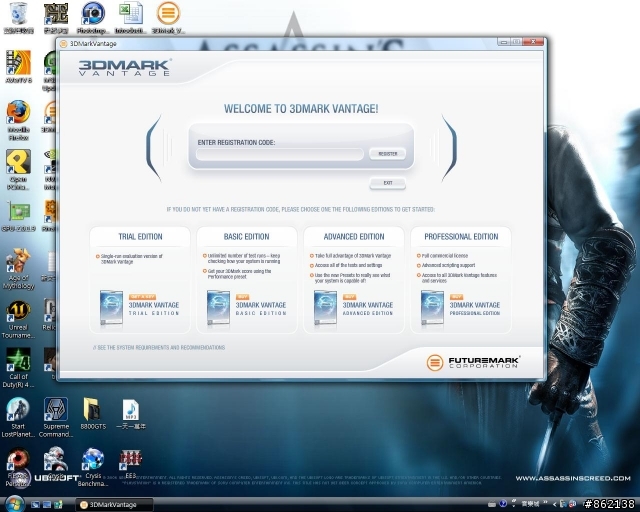Click Get a Key for Trial Edition

point(142,297)
